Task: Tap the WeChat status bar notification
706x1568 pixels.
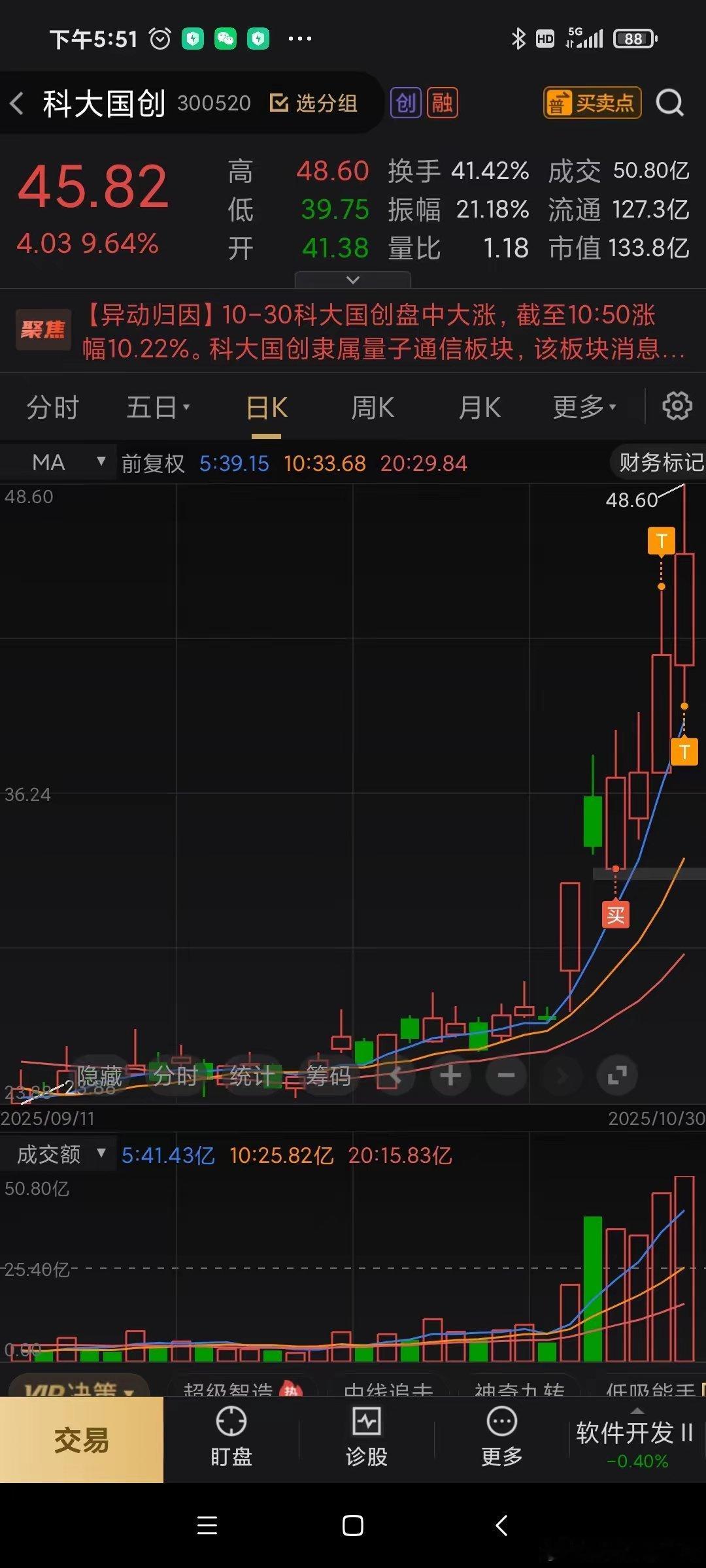Action: (x=226, y=39)
